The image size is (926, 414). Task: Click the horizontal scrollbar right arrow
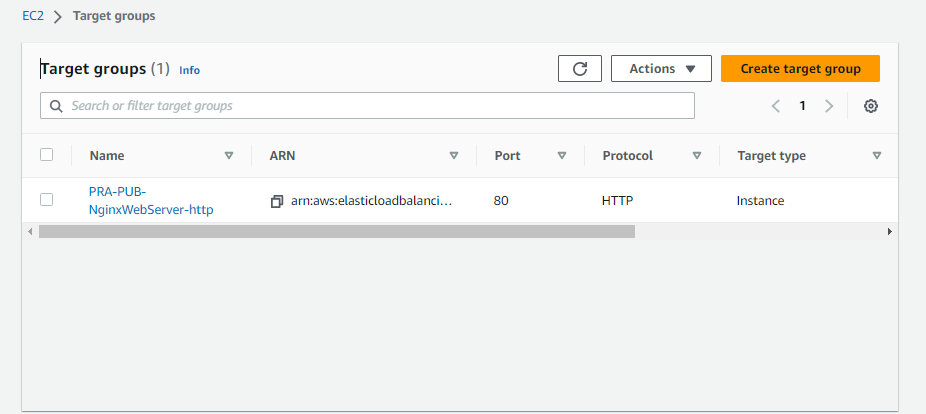(x=890, y=232)
